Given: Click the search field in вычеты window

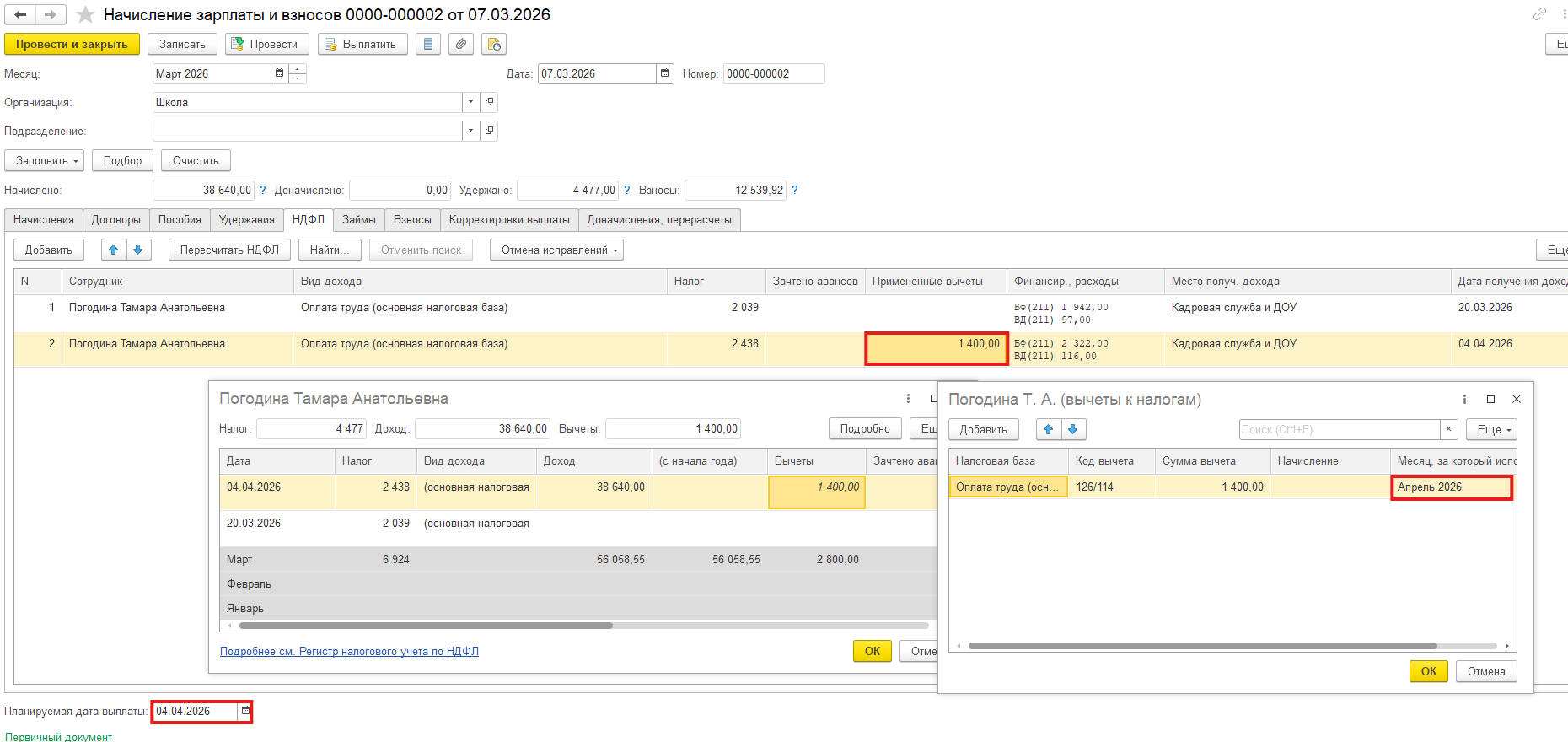Looking at the screenshot, I should [1340, 429].
